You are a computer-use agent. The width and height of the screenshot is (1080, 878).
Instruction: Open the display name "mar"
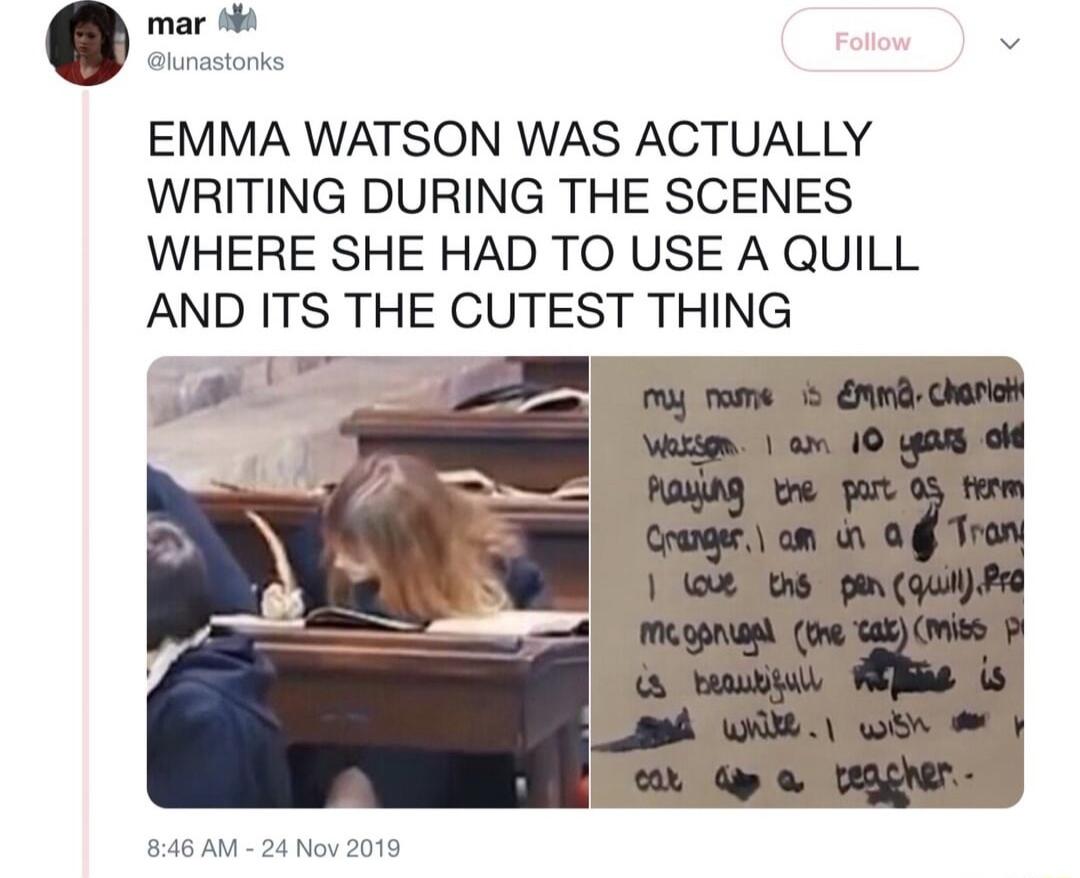pos(176,24)
